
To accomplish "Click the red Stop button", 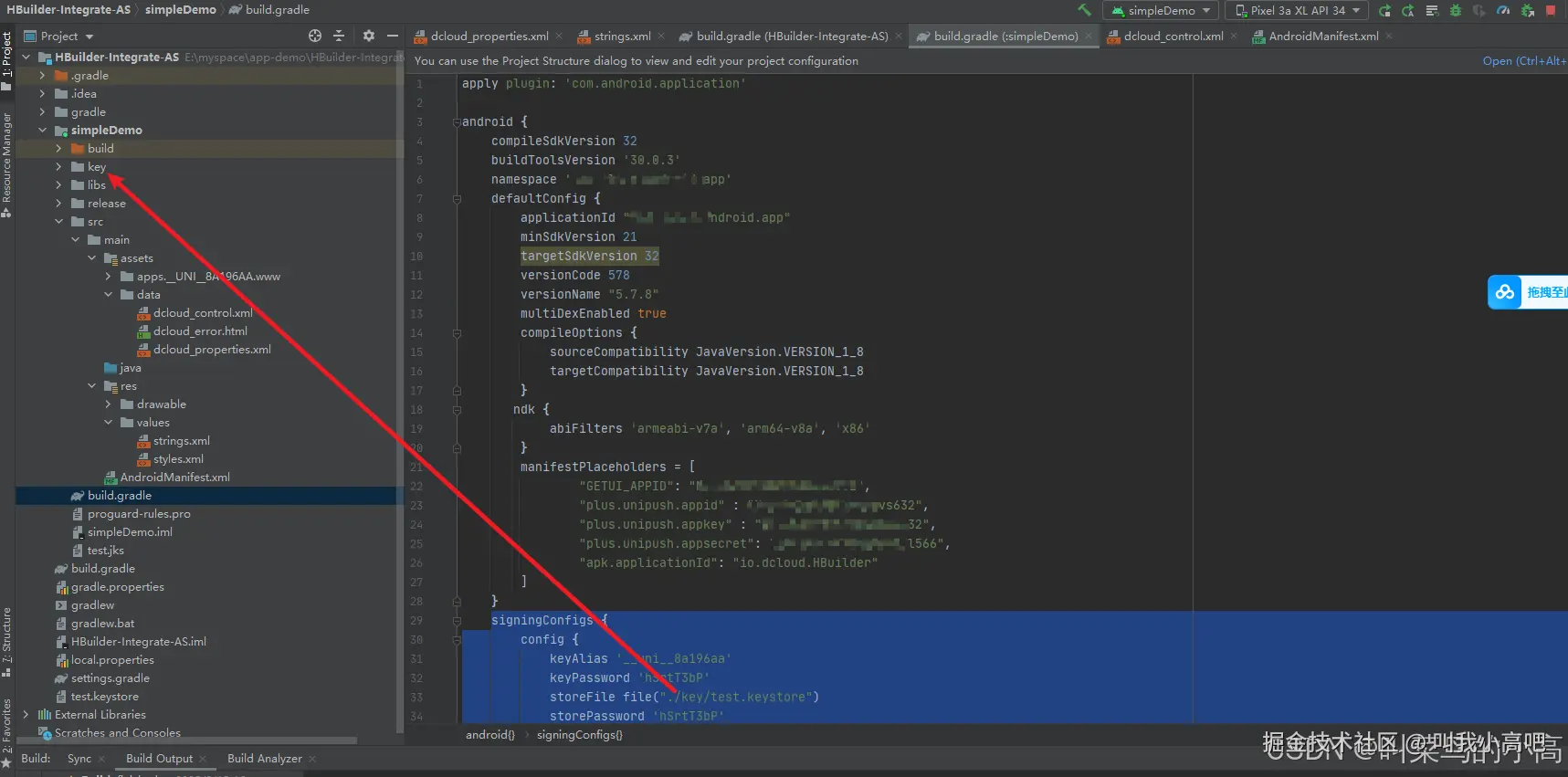I will (1551, 10).
